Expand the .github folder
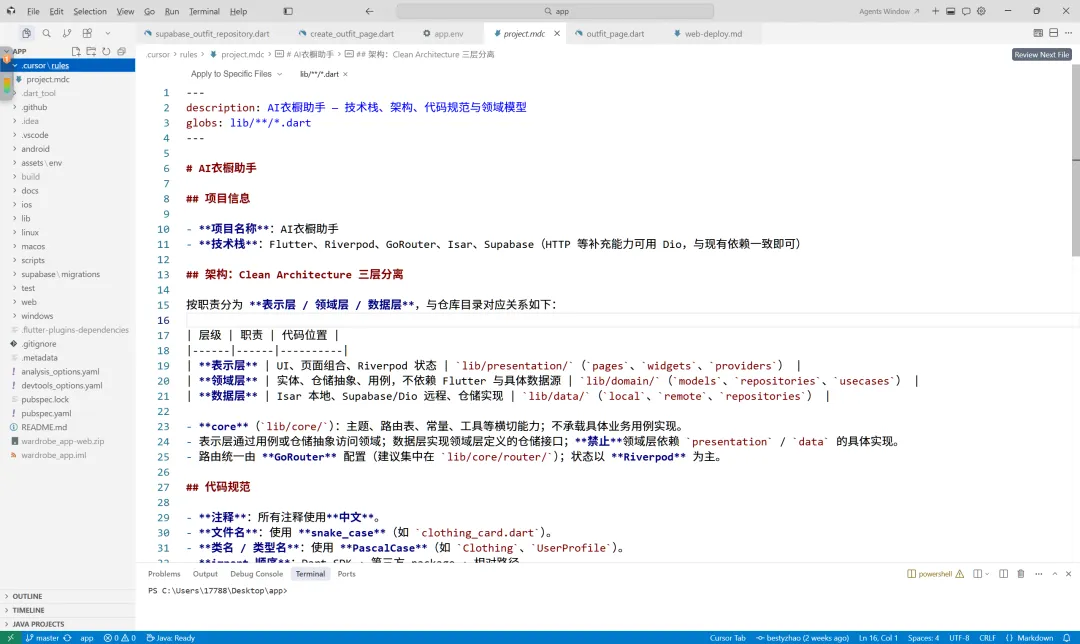This screenshot has width=1080, height=644. click(x=68, y=107)
